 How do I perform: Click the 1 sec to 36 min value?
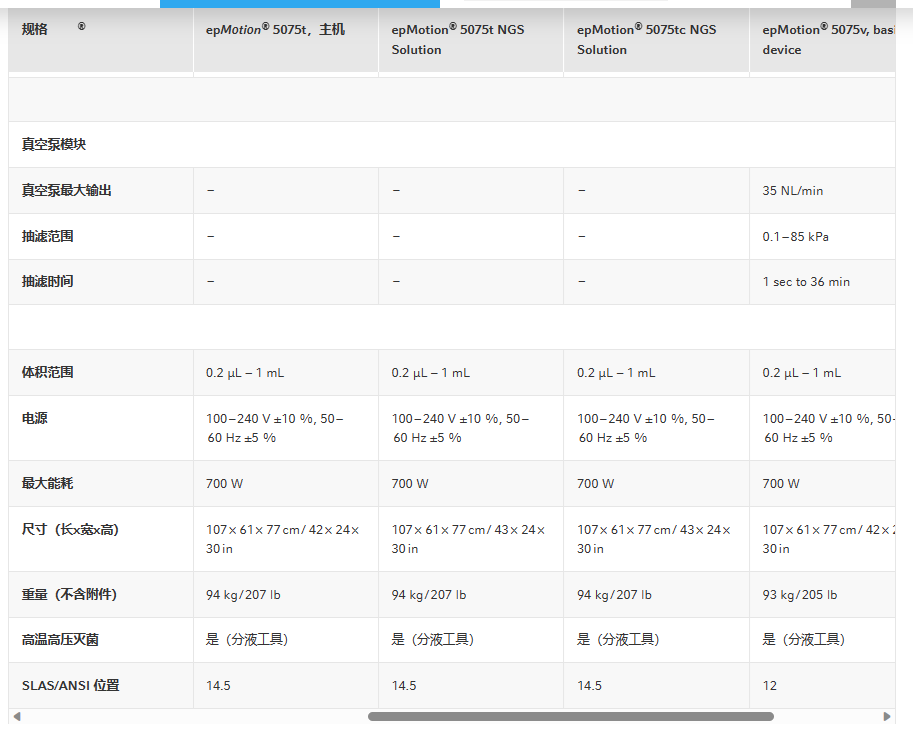[x=806, y=282]
